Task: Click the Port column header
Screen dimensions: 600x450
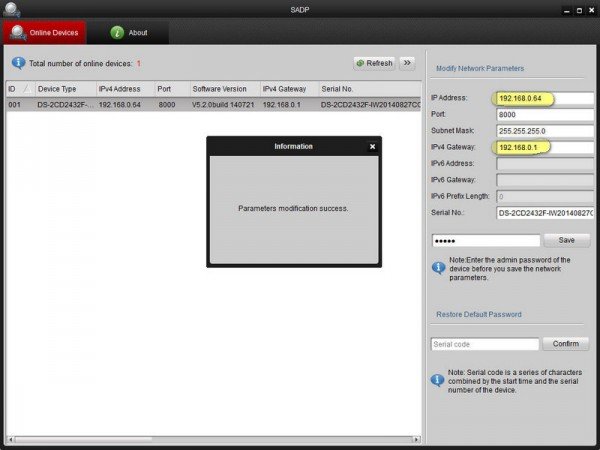Action: click(x=172, y=89)
